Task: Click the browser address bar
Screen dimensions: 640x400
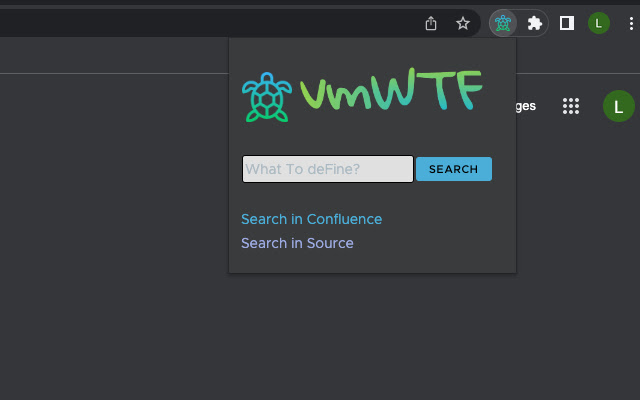Action: click(x=200, y=23)
